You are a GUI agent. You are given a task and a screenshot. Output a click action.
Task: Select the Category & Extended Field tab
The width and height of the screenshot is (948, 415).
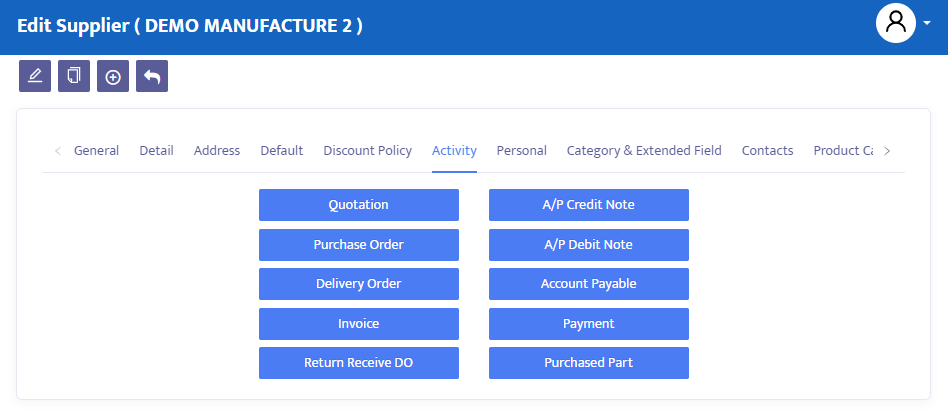point(644,151)
